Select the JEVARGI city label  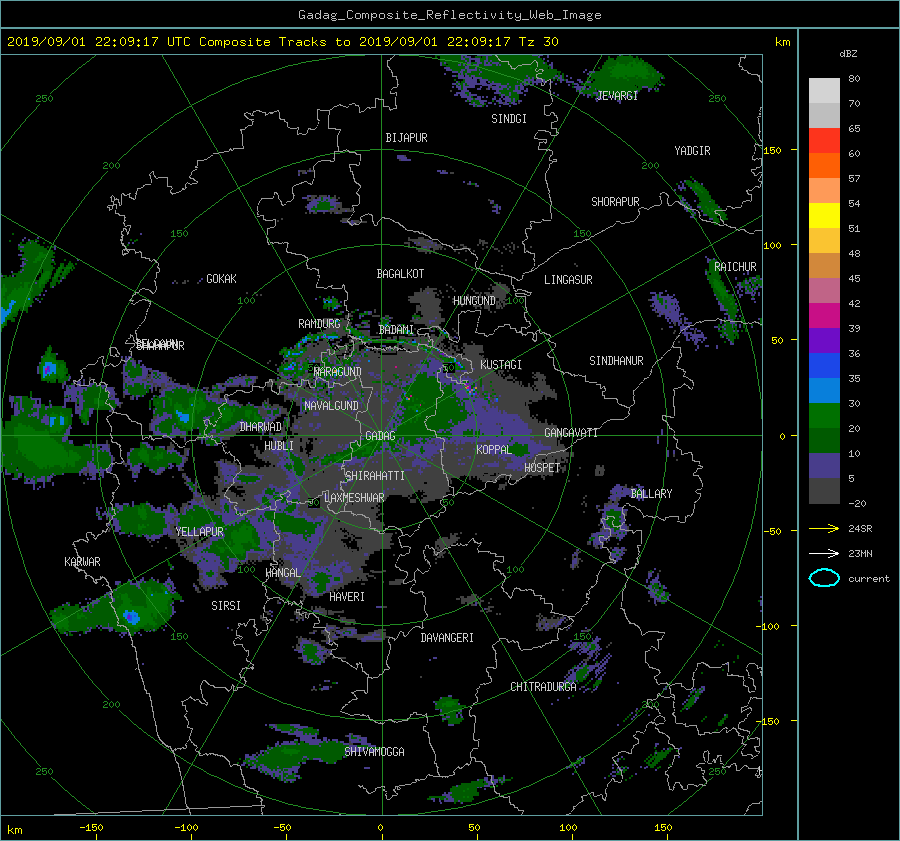(x=617, y=96)
